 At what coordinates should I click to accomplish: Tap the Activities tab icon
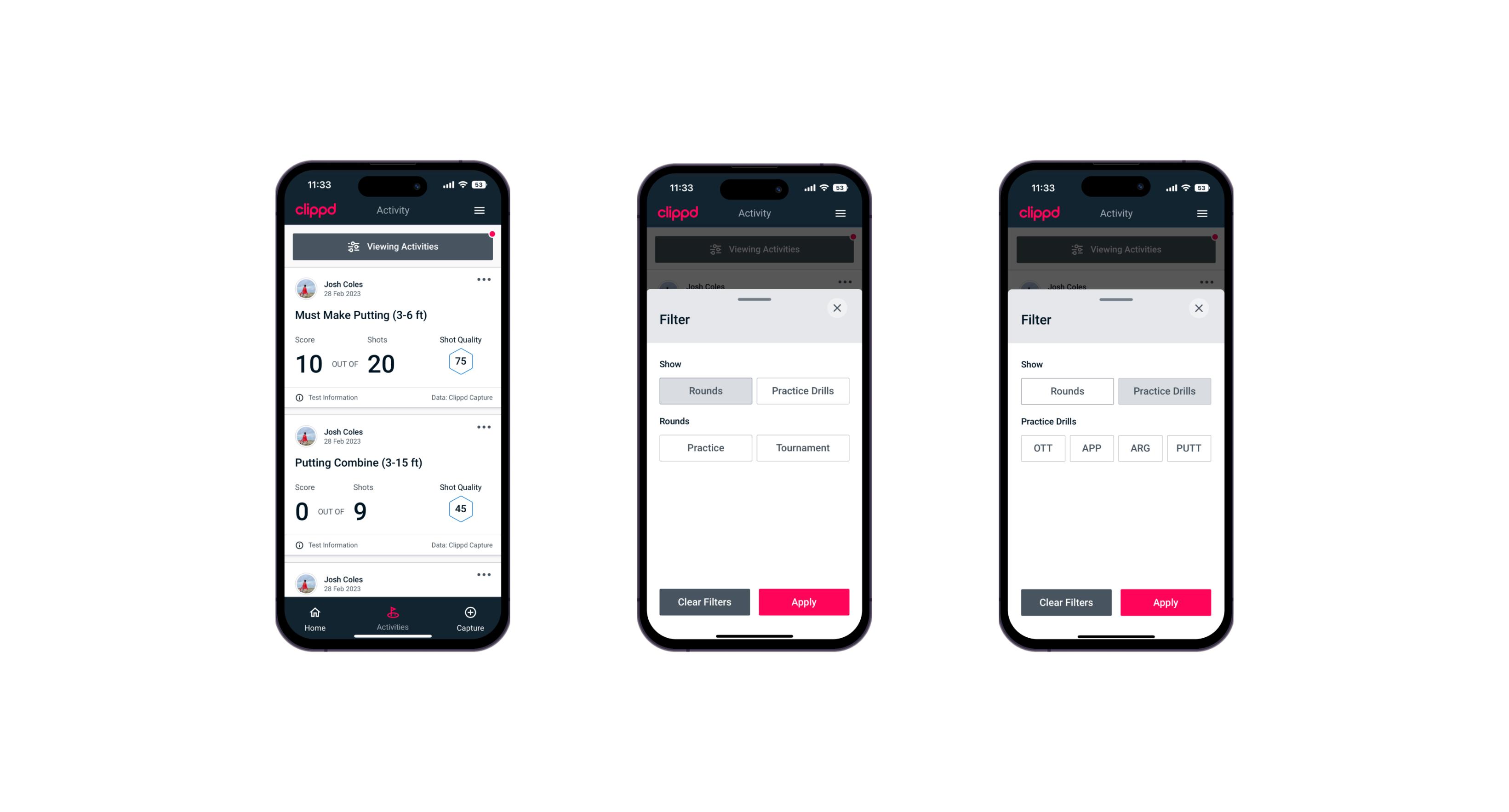point(393,612)
